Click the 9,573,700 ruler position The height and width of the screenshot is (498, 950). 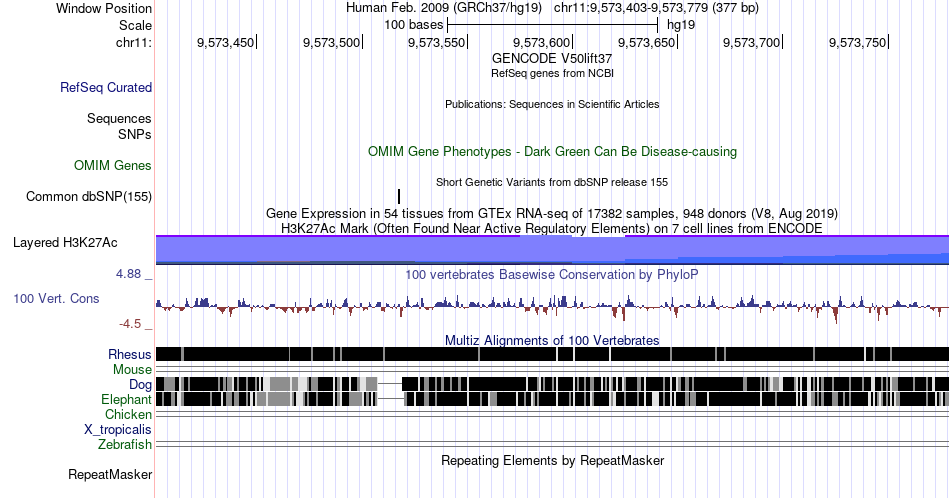[752, 42]
